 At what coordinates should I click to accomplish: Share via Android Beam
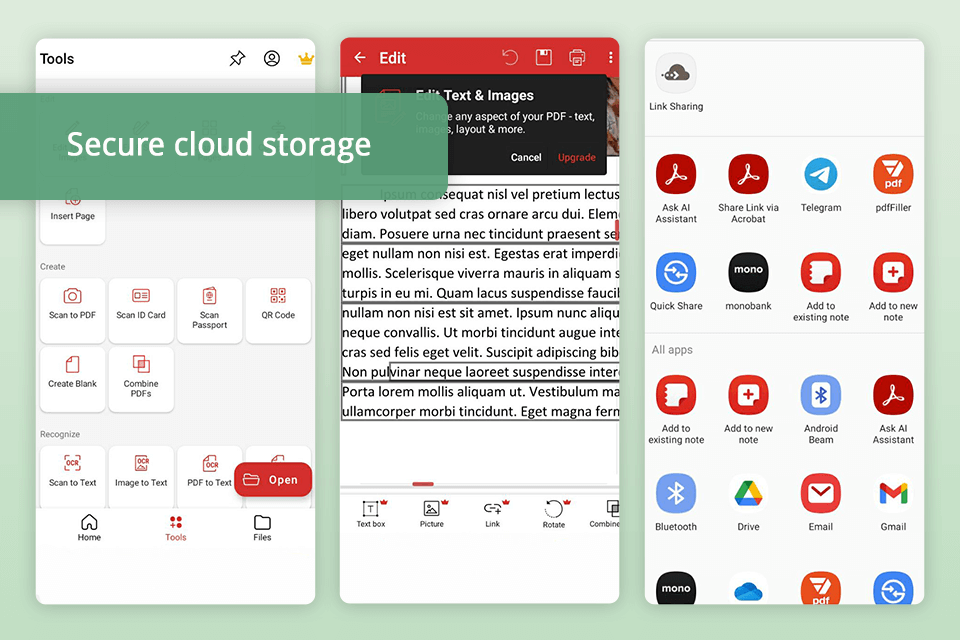[821, 409]
